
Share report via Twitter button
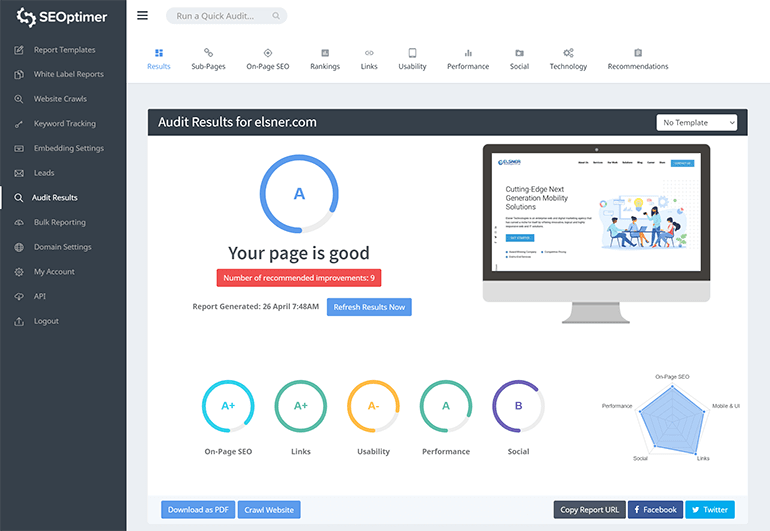[x=710, y=510]
